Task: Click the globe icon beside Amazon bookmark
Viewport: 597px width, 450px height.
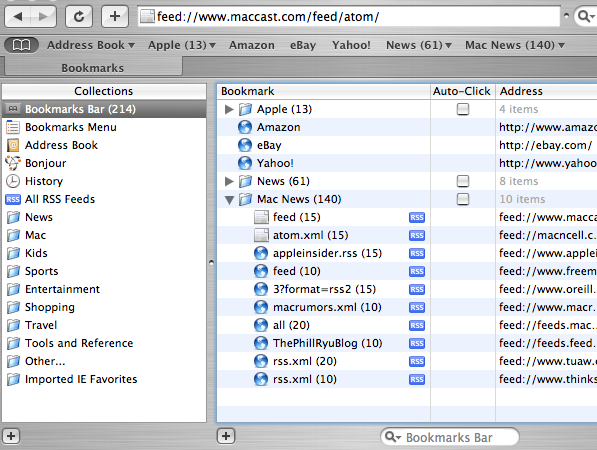Action: coord(245,127)
